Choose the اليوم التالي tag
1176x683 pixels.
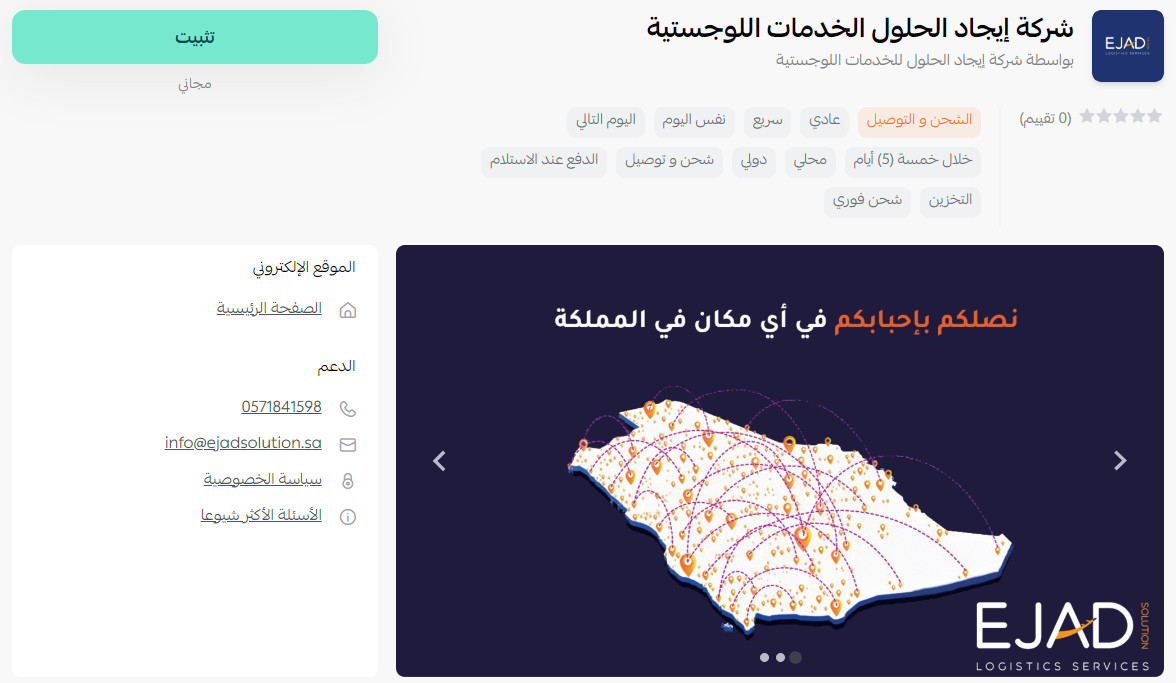tap(605, 121)
